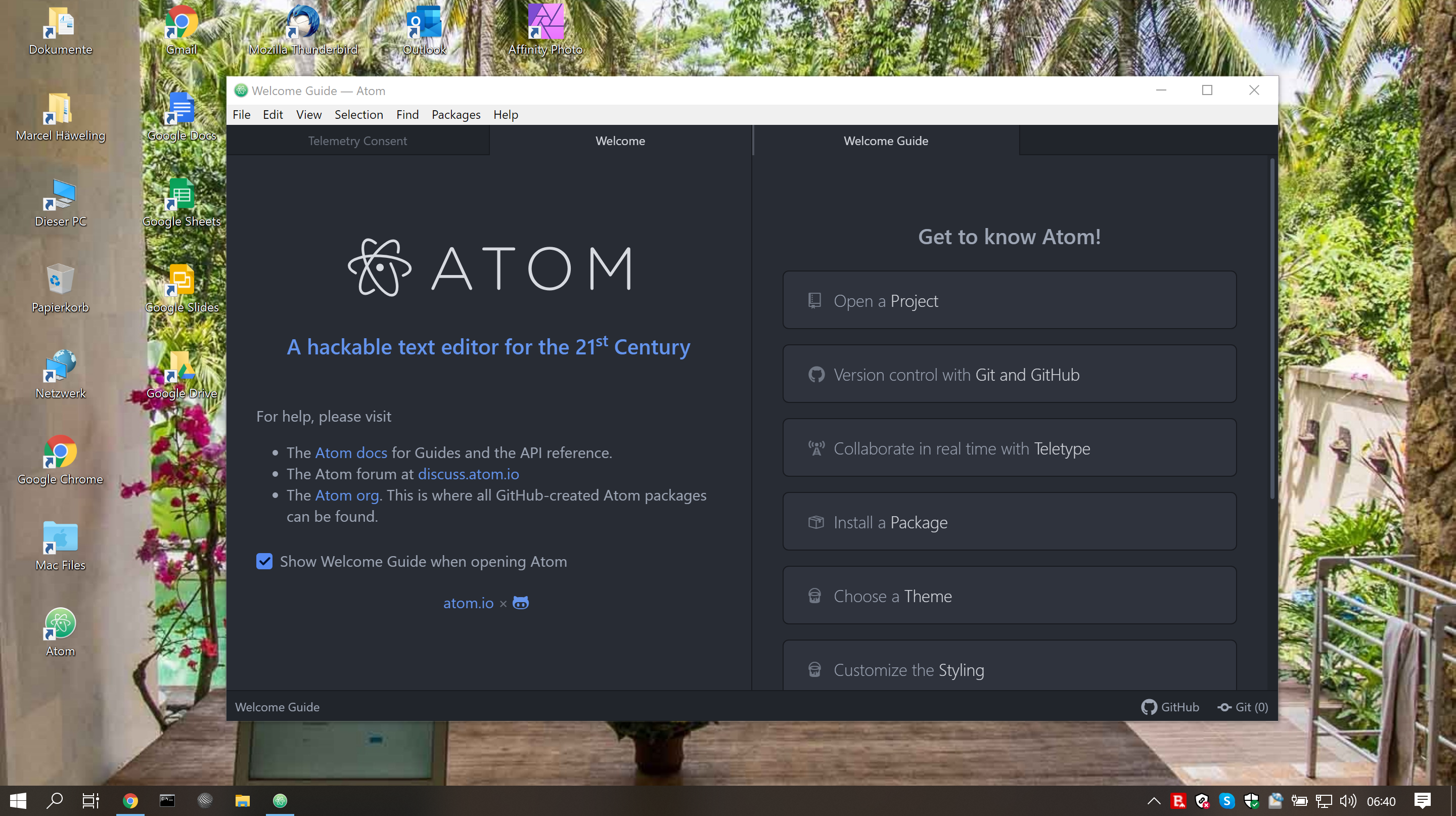Click the Skype icon in the system tray
This screenshot has width=1456, height=816.
(1226, 801)
